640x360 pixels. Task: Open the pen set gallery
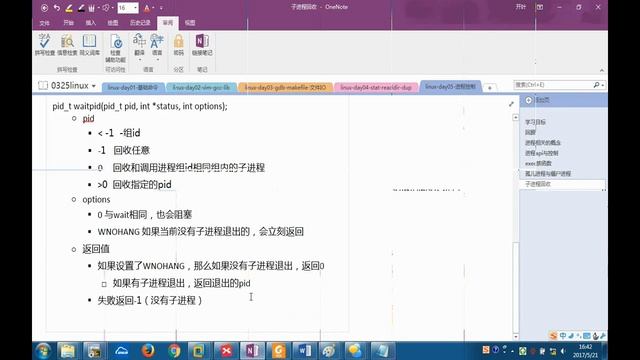click(93, 8)
